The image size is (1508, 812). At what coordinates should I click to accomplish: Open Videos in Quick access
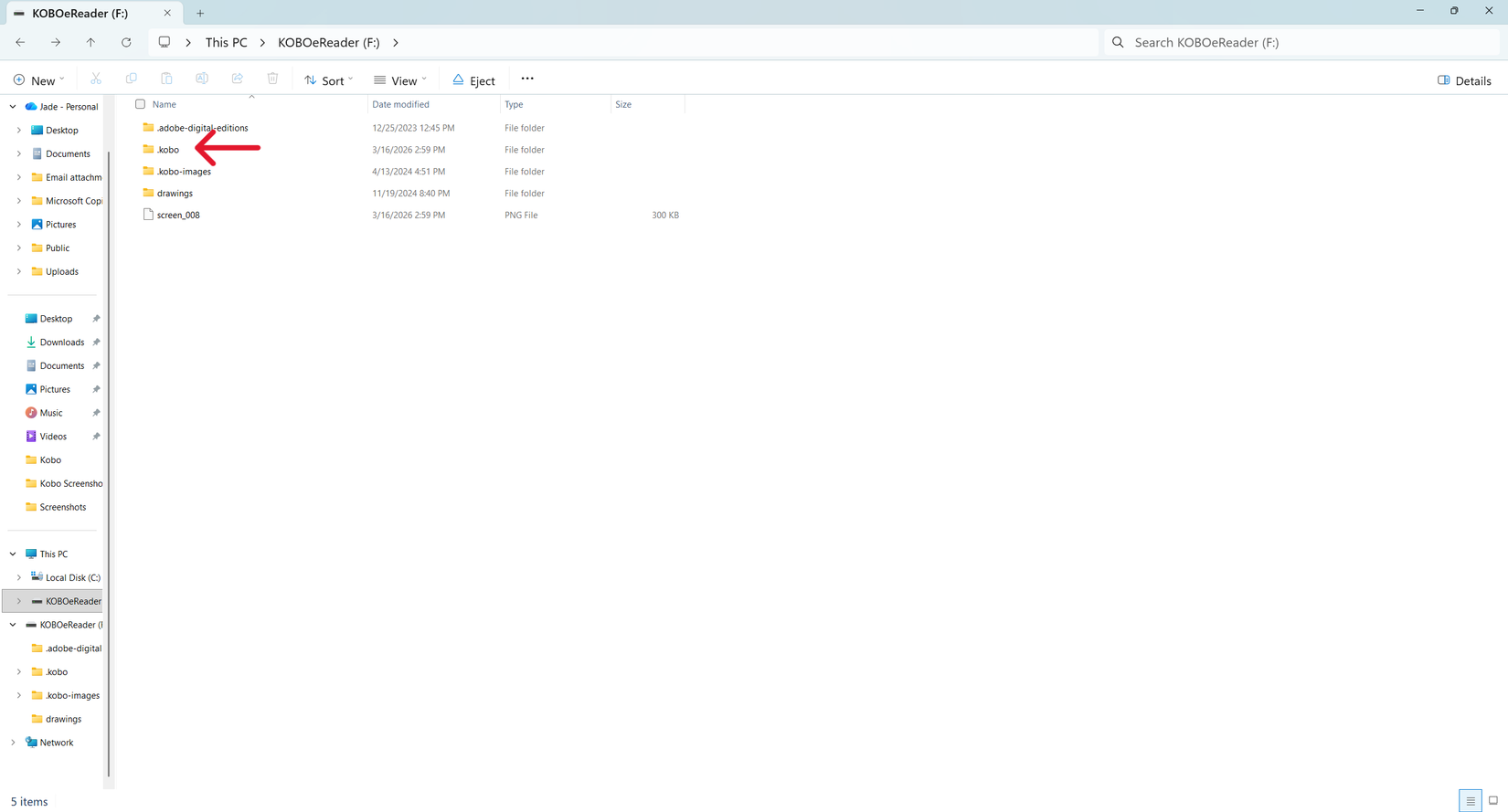[x=53, y=437]
